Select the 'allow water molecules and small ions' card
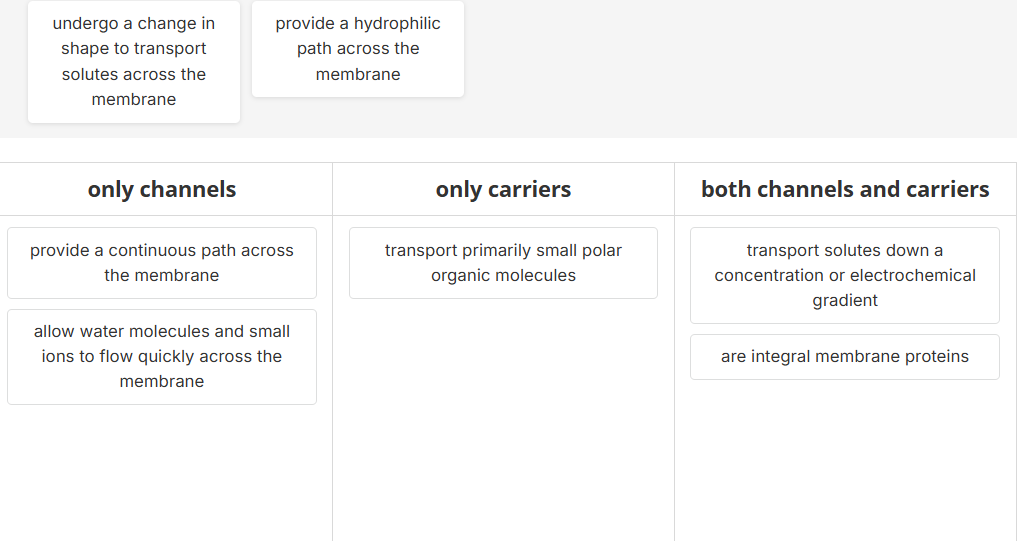 coord(162,357)
